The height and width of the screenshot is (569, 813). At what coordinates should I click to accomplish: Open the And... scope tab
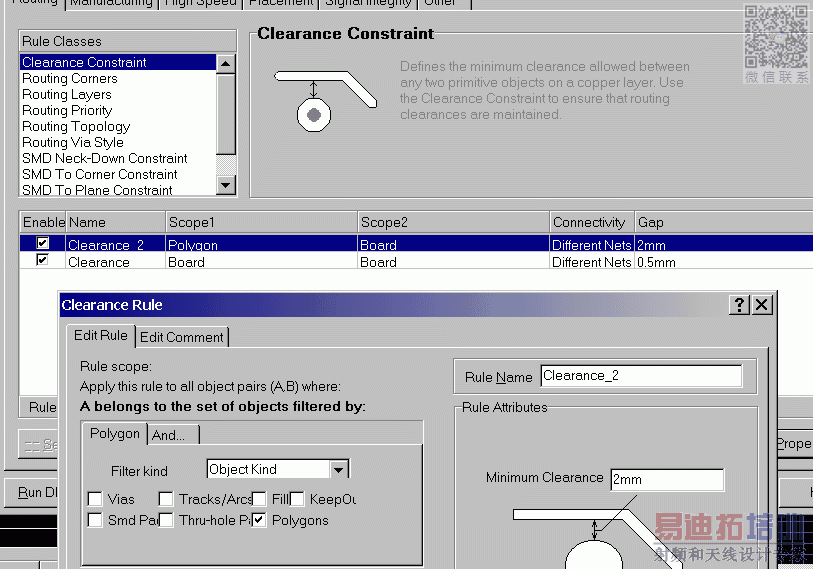pos(173,435)
